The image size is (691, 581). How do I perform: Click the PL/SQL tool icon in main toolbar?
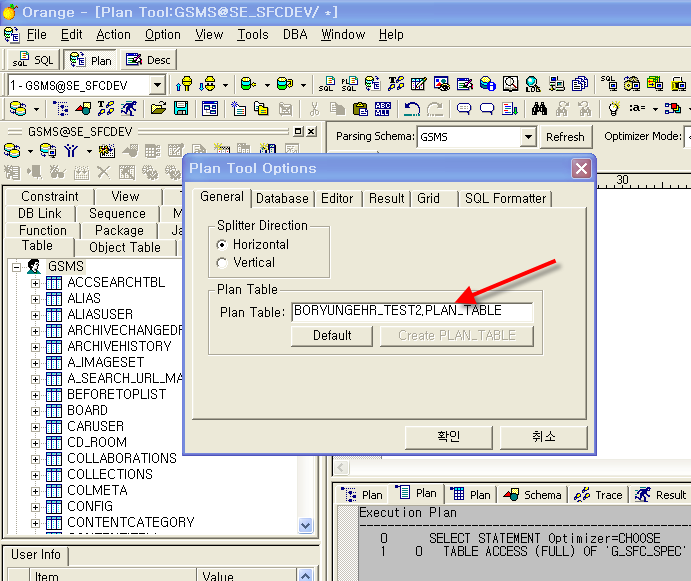[x=349, y=84]
